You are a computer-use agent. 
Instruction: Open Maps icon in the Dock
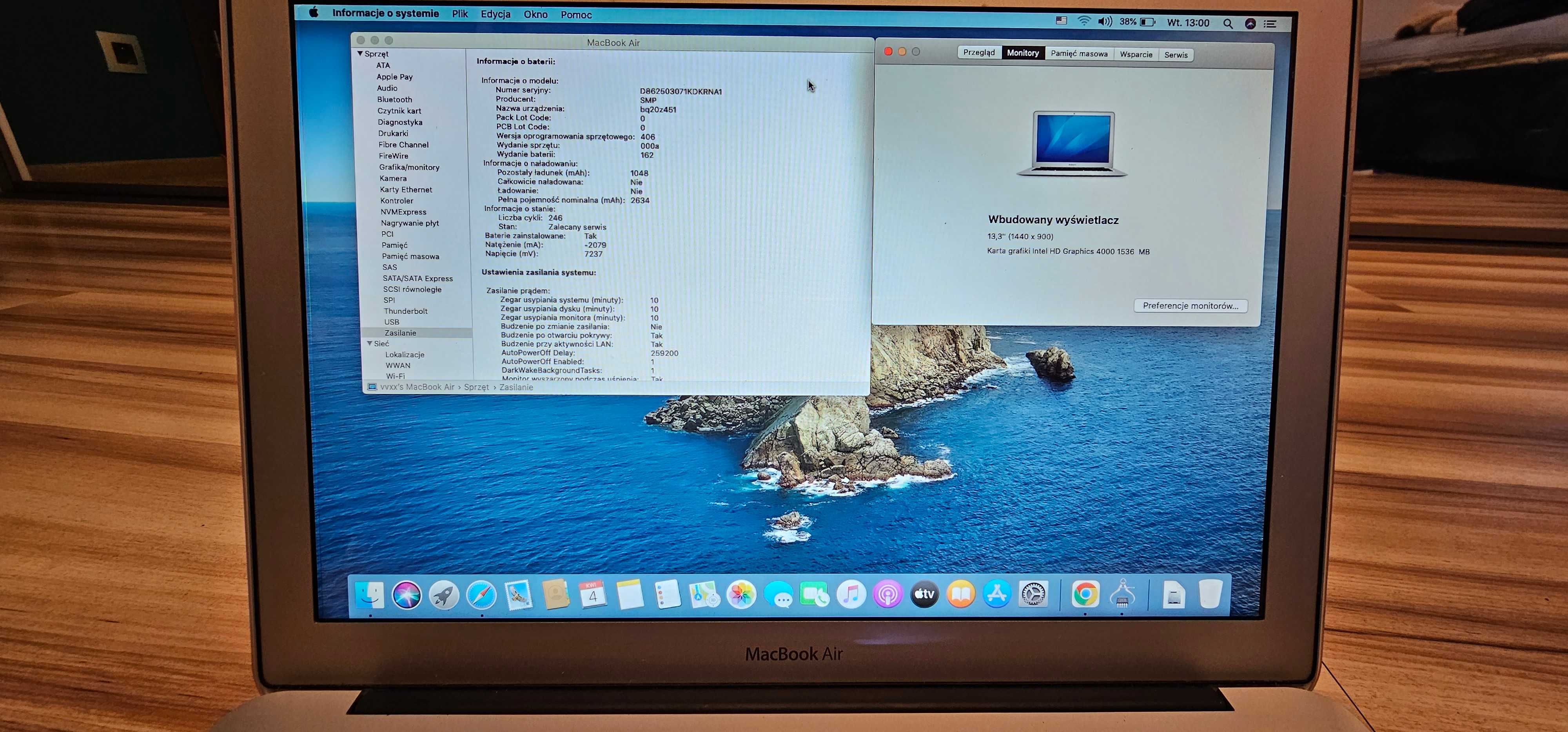pos(704,594)
